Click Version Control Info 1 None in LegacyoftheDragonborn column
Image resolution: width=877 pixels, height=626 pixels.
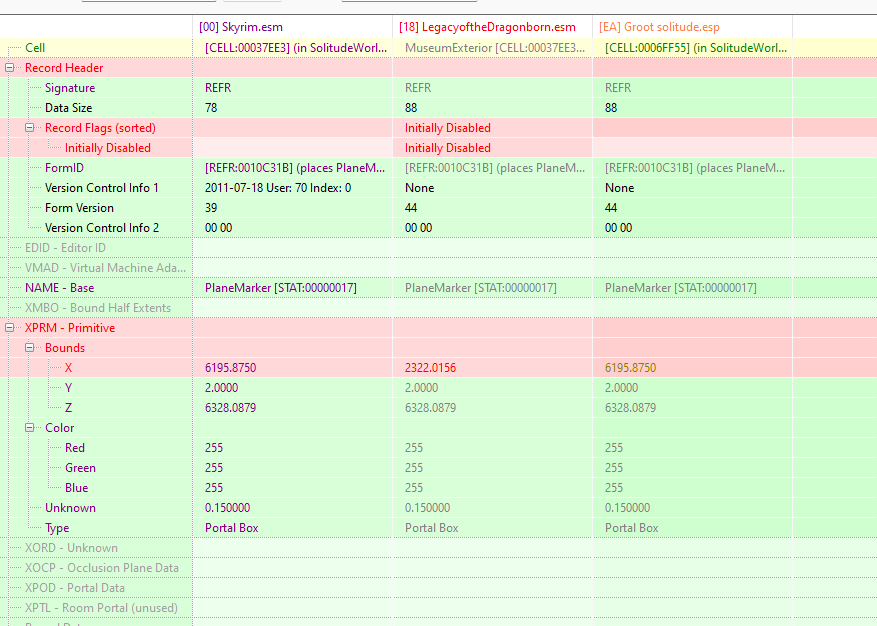[419, 188]
